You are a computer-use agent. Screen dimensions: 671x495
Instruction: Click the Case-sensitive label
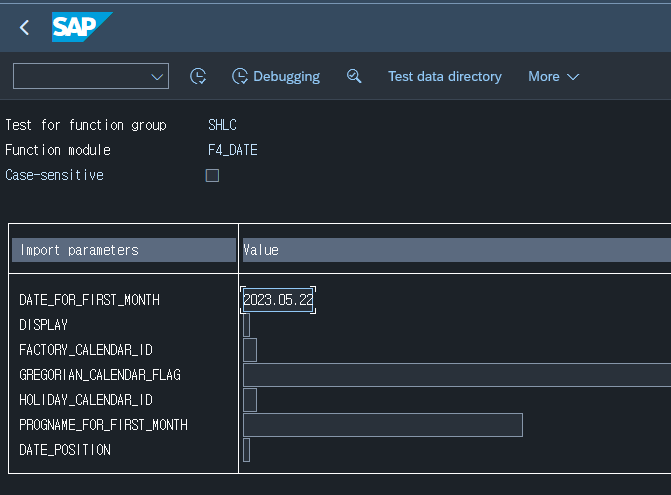[x=54, y=175]
